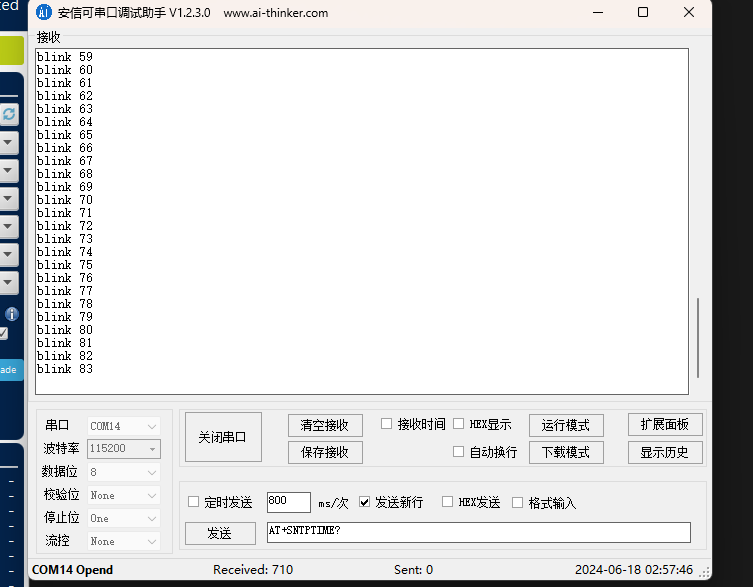Click 关闭串口 button
The image size is (753, 587).
point(223,437)
